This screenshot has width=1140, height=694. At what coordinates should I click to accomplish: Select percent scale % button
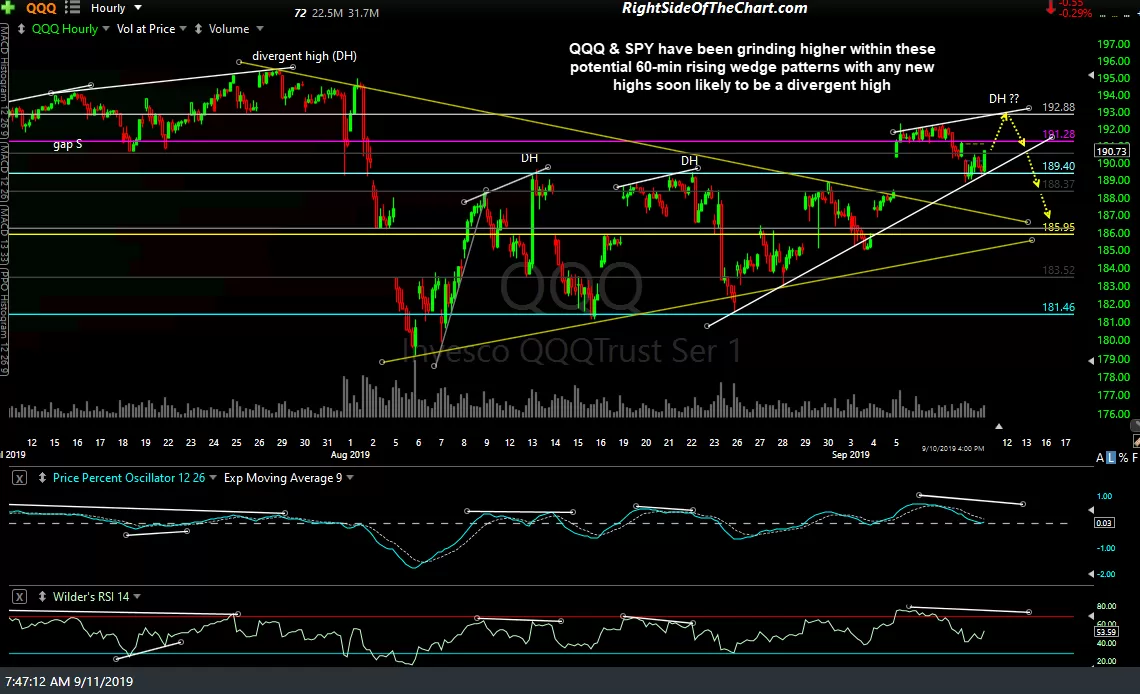click(1123, 458)
